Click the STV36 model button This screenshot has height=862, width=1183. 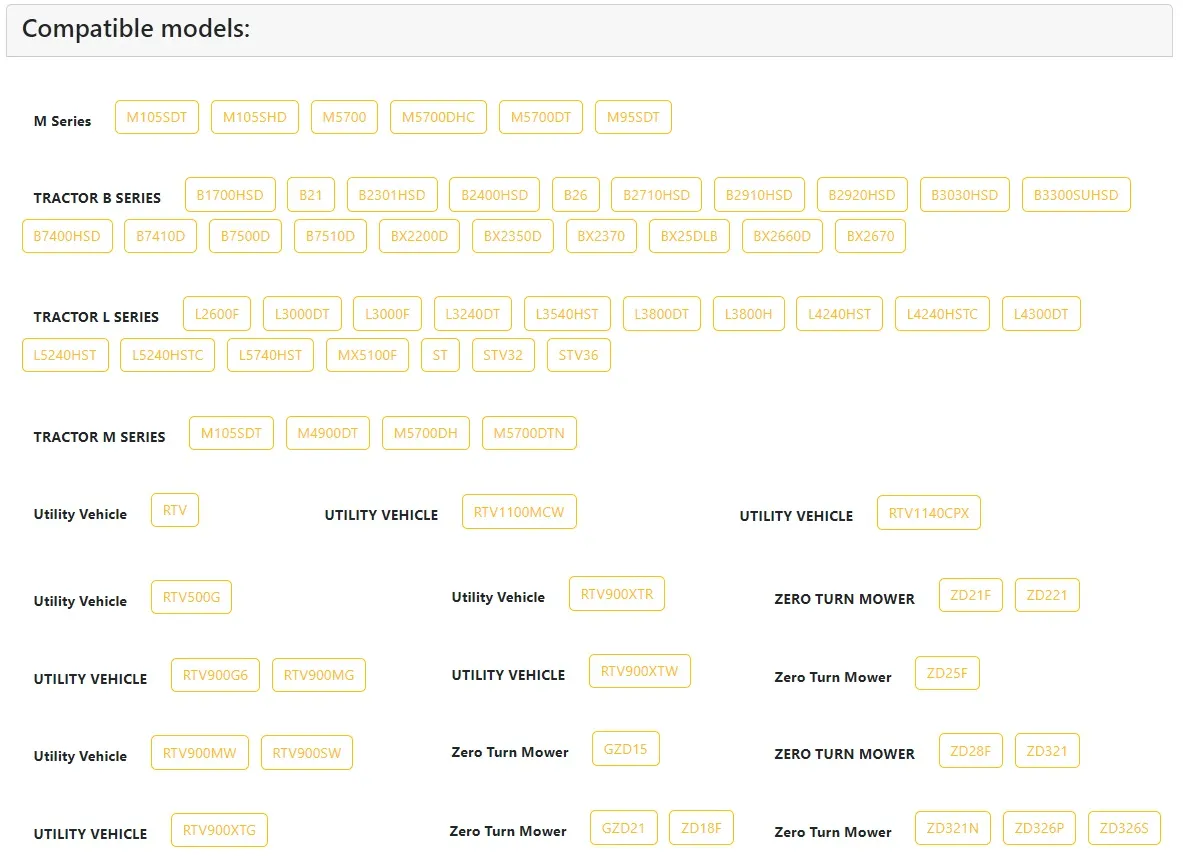(578, 355)
